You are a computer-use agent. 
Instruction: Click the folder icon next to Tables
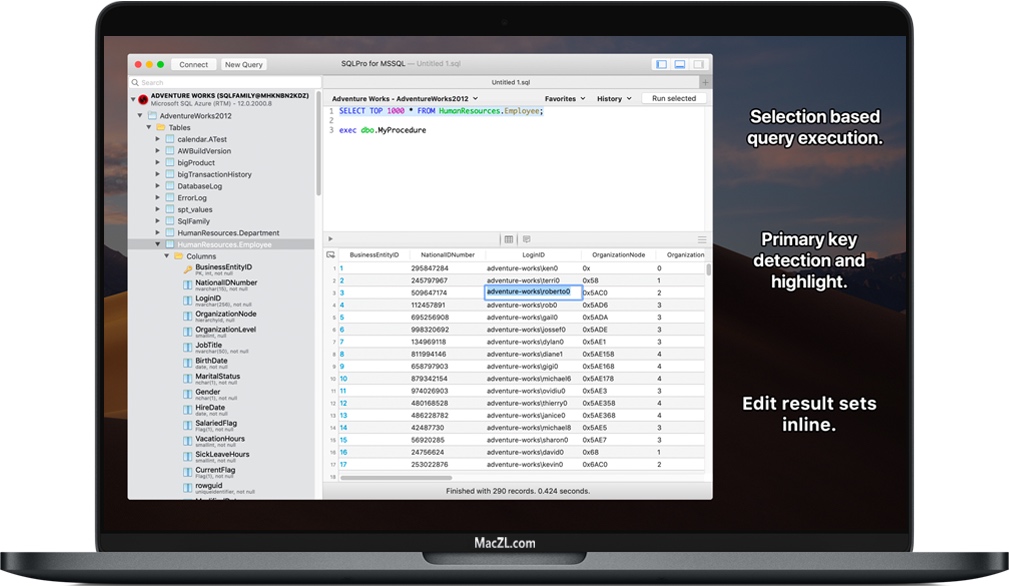(162, 128)
